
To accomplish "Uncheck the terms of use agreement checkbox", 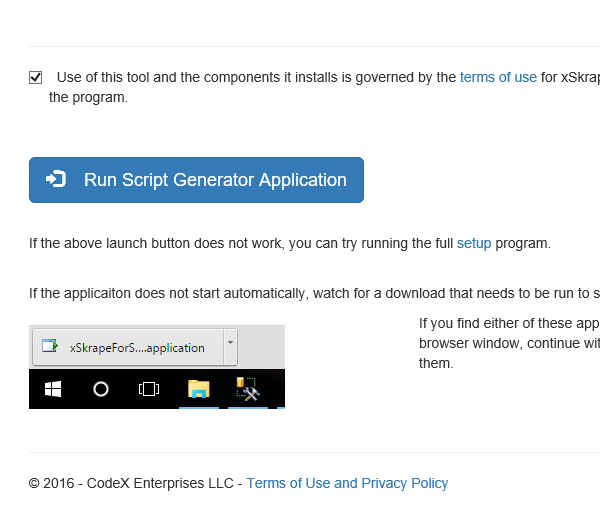I will coord(36,77).
